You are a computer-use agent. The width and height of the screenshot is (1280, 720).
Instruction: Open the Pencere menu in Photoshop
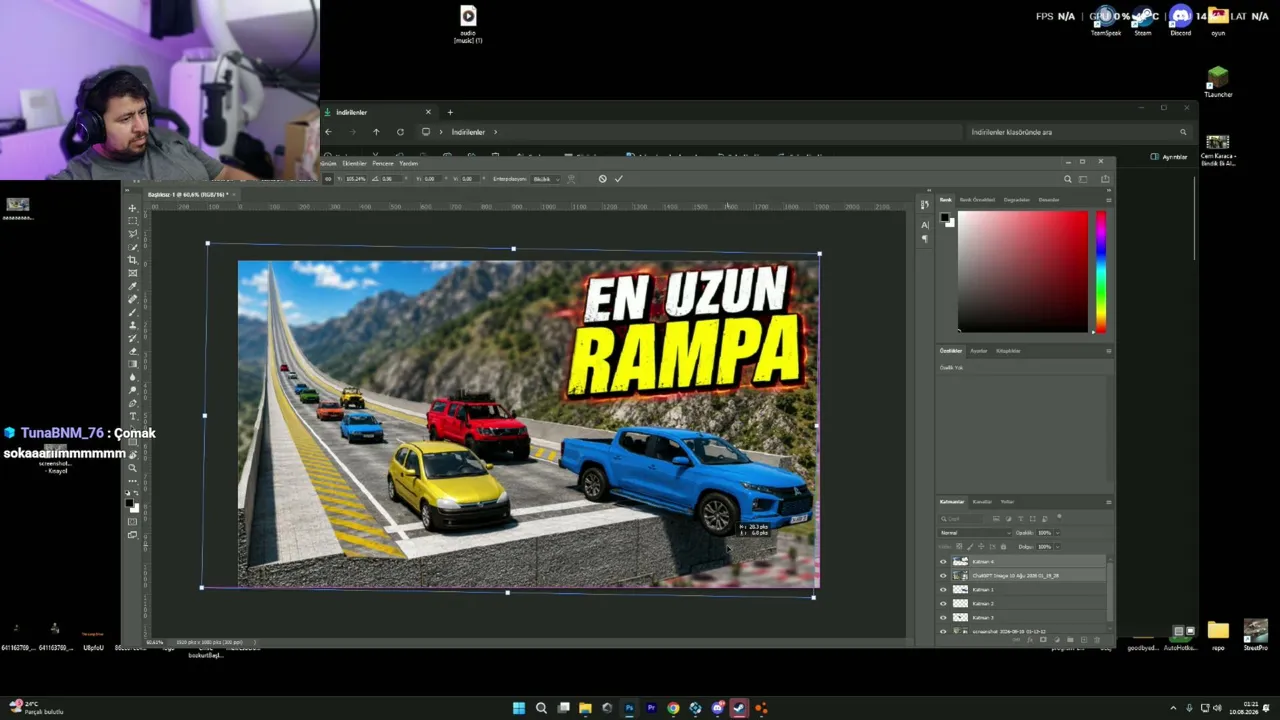(x=383, y=163)
